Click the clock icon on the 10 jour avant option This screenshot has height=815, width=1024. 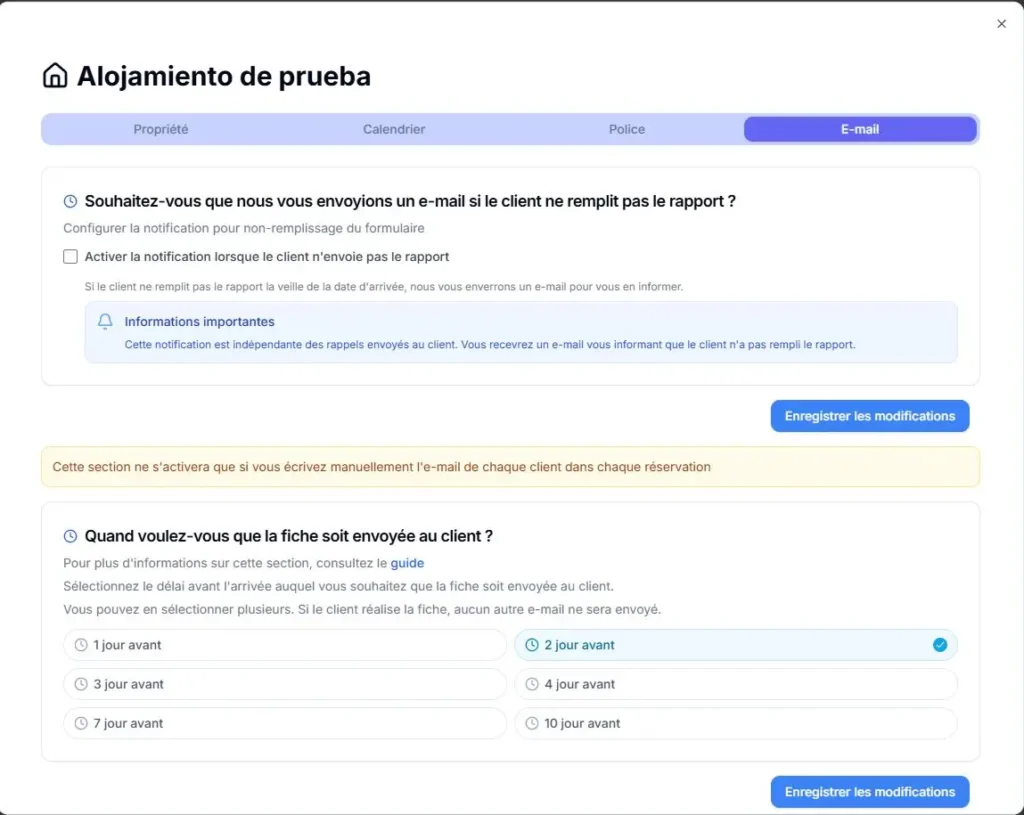coord(531,723)
